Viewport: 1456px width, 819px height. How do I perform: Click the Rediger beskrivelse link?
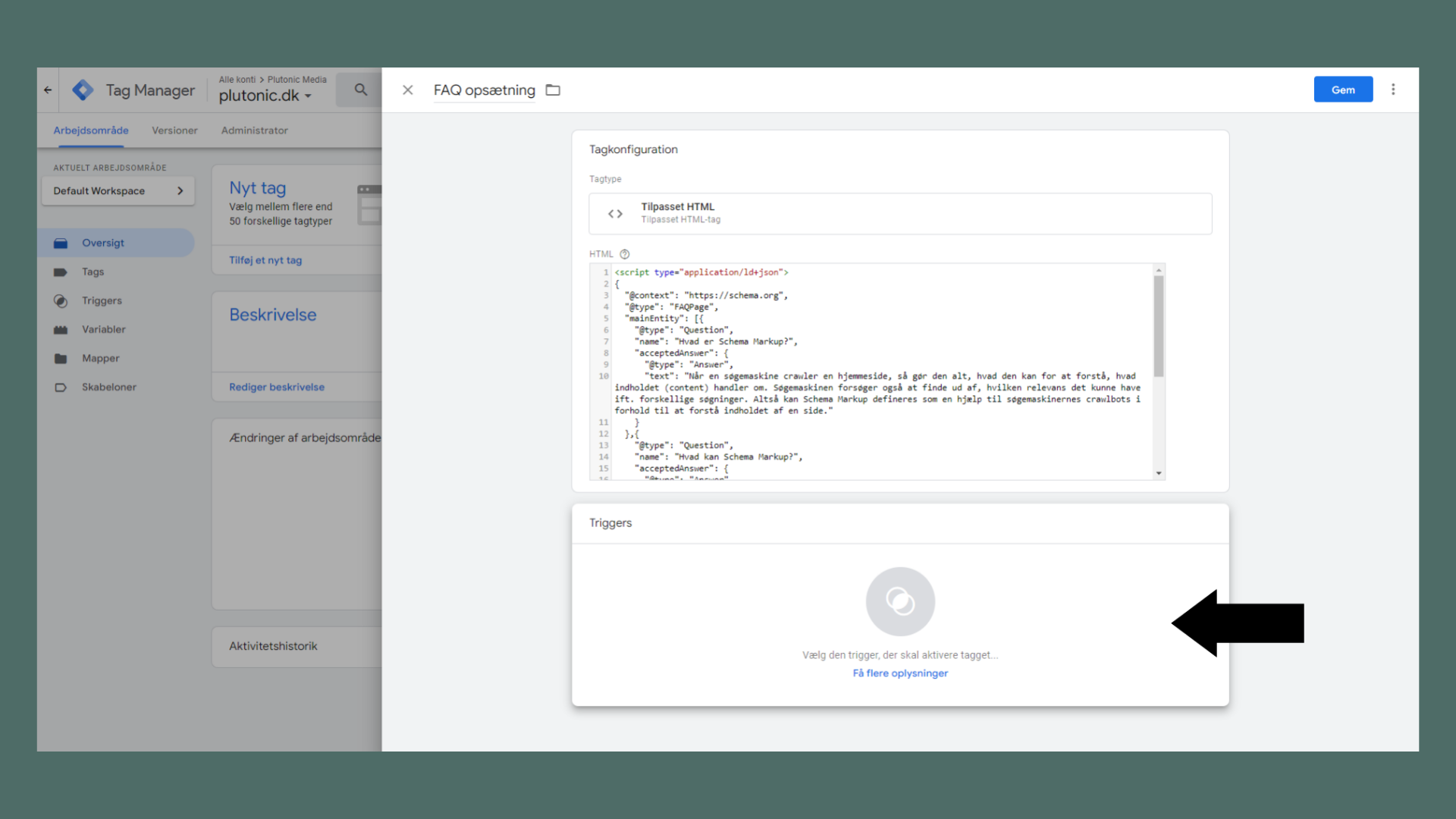[277, 388]
